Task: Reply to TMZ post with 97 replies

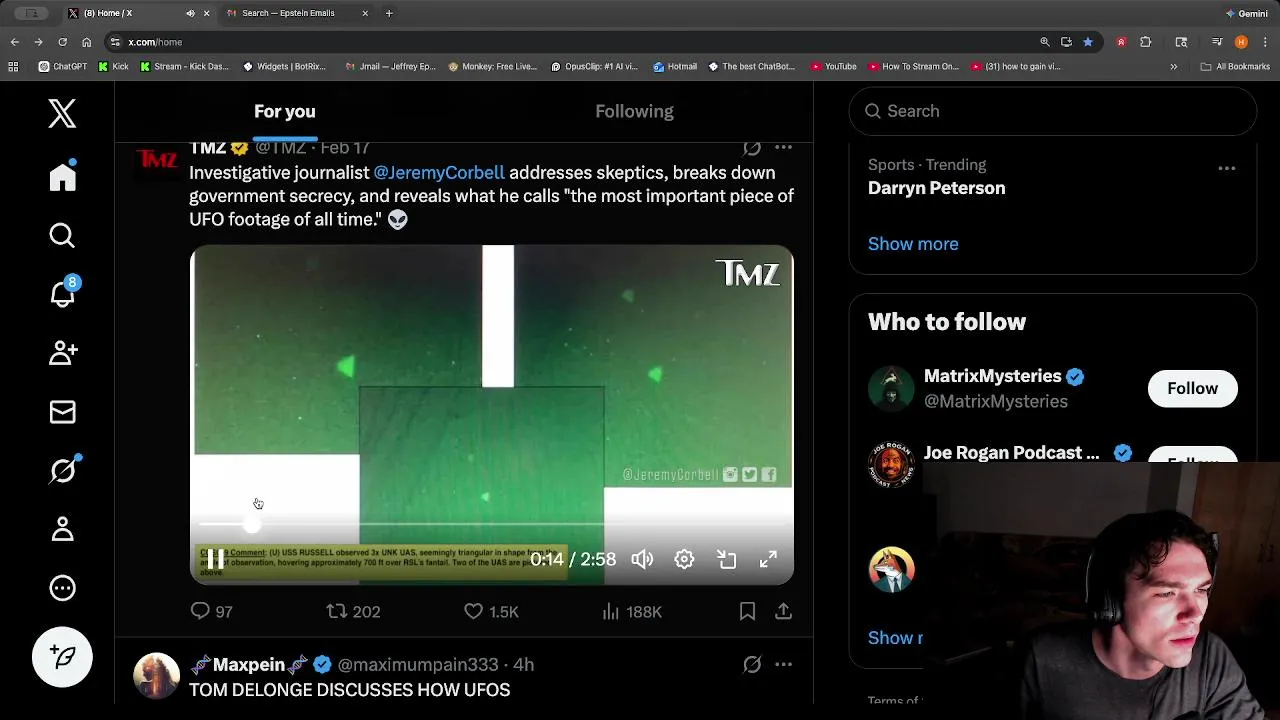Action: click(x=211, y=611)
